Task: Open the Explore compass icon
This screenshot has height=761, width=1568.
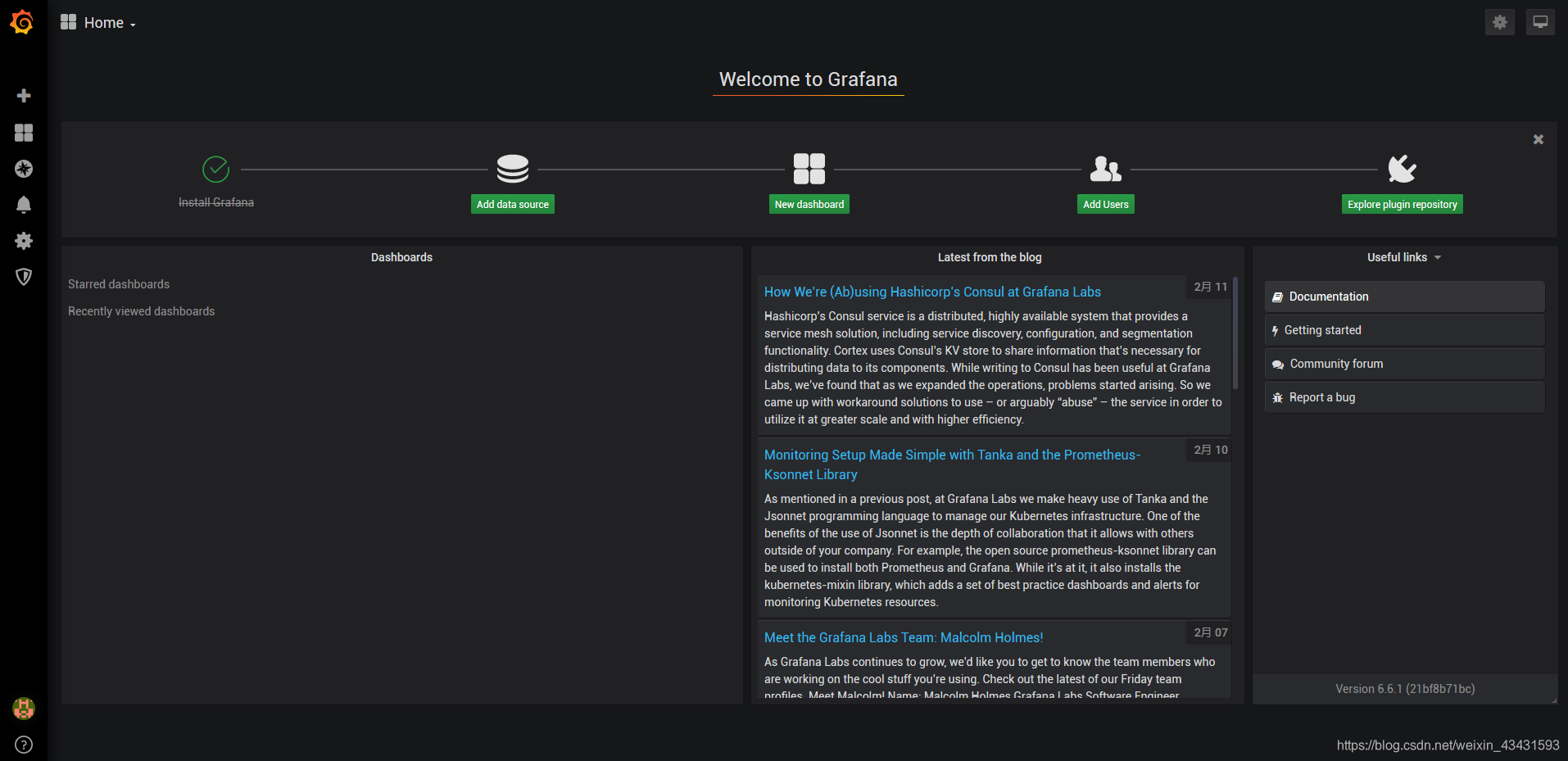Action: [24, 169]
